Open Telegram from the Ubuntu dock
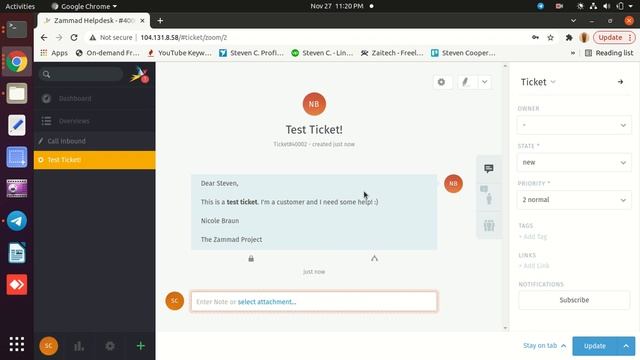Viewport: 640px width, 360px height. (17, 221)
